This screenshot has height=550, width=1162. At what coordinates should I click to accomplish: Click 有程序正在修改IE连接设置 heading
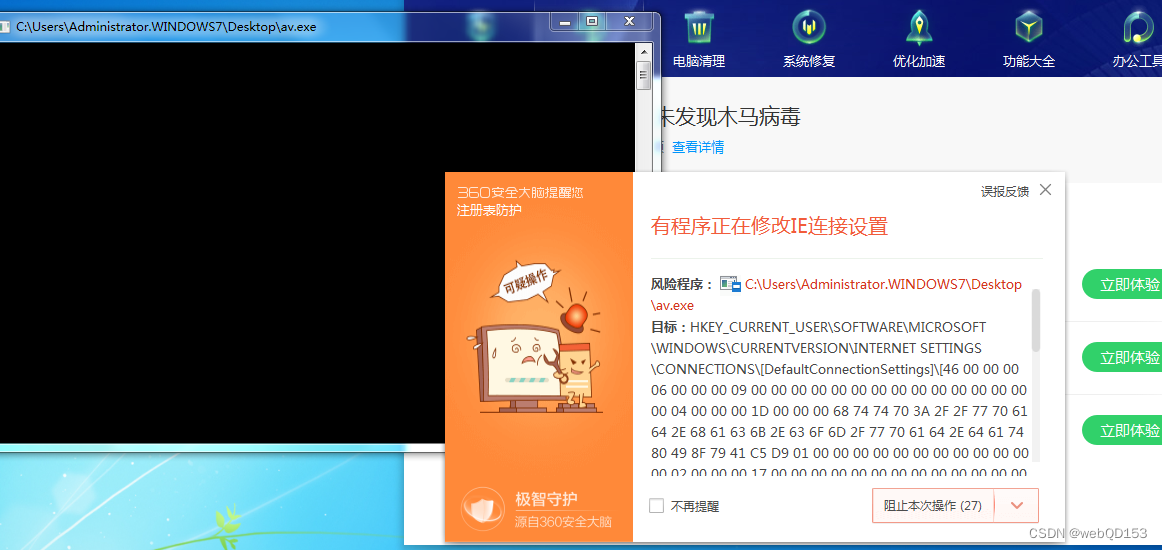pos(769,226)
